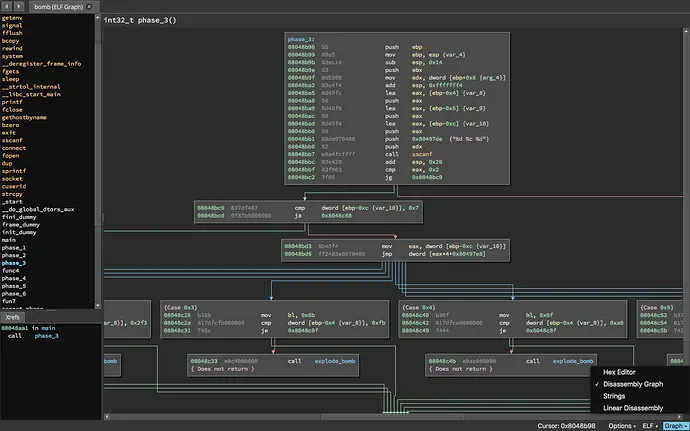Viewport: 690px width, 431px height.
Task: Click the function header int32_t phase_3()
Action: (x=140, y=20)
